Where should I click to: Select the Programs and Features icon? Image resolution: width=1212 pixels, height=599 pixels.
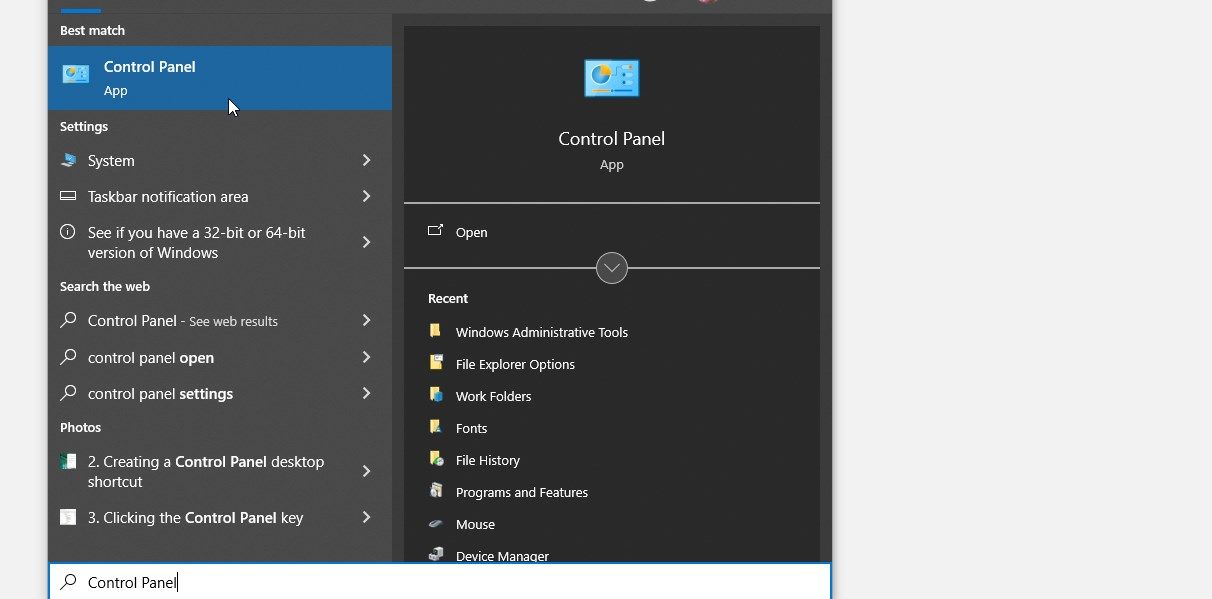pyautogui.click(x=436, y=492)
